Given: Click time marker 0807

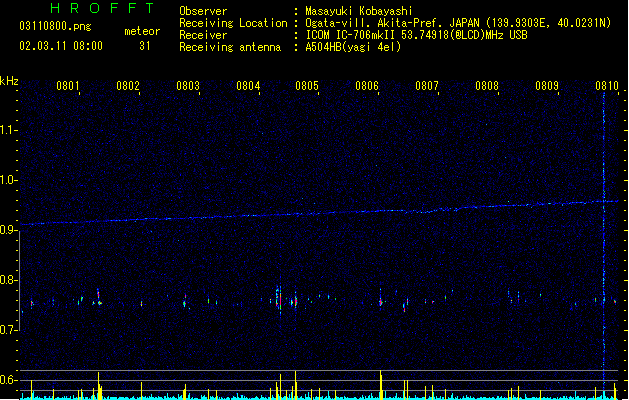Looking at the screenshot, I should point(427,85).
